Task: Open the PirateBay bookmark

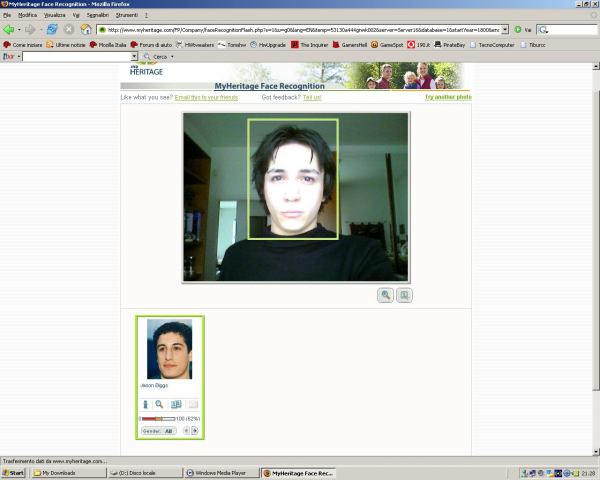Action: click(450, 45)
